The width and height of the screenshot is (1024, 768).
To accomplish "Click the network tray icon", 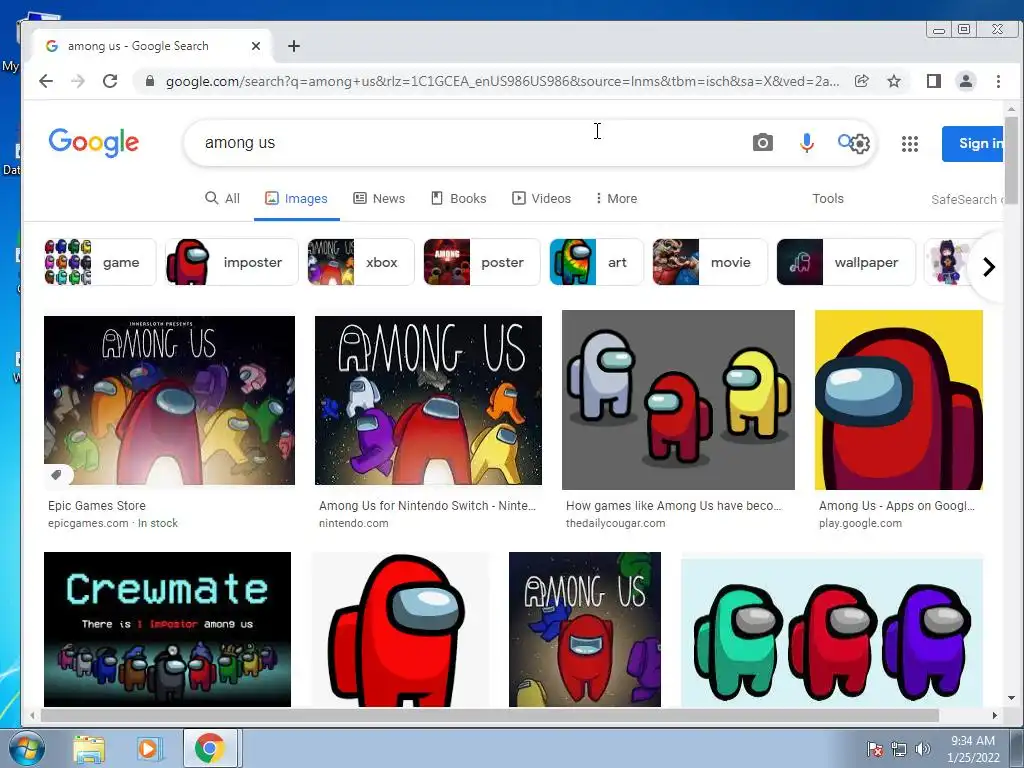I will point(899,749).
